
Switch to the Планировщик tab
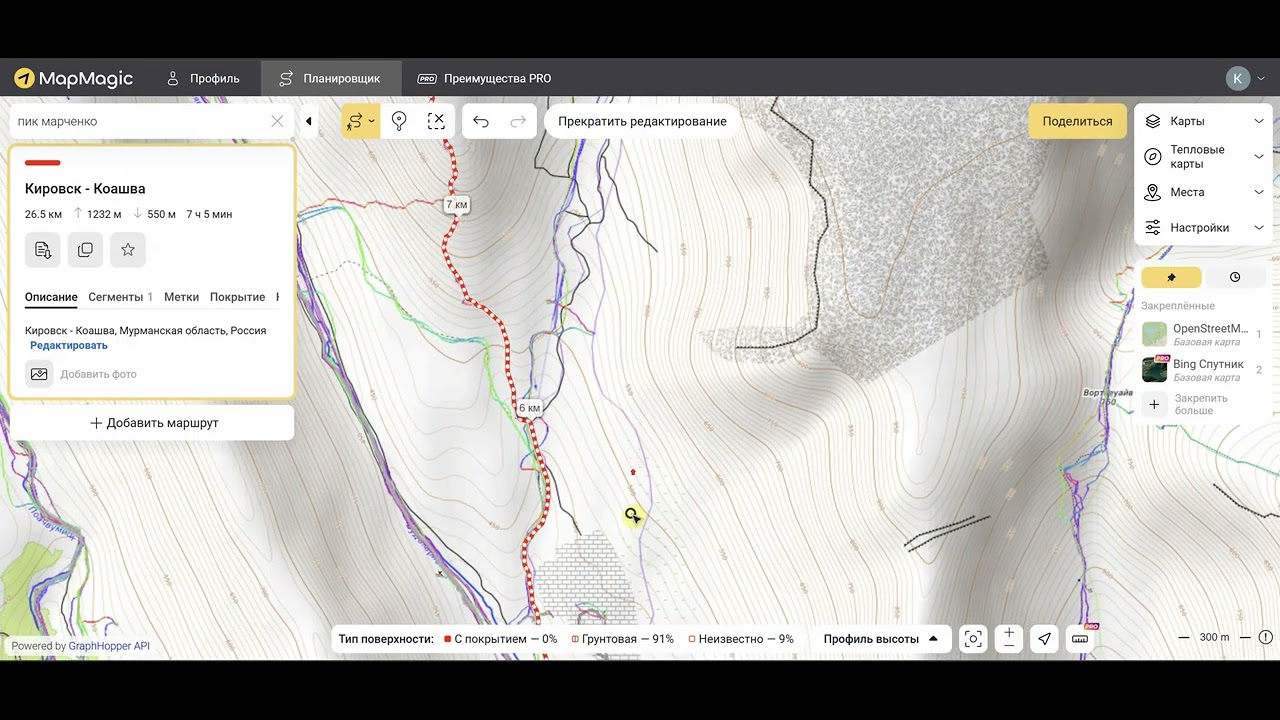330,78
